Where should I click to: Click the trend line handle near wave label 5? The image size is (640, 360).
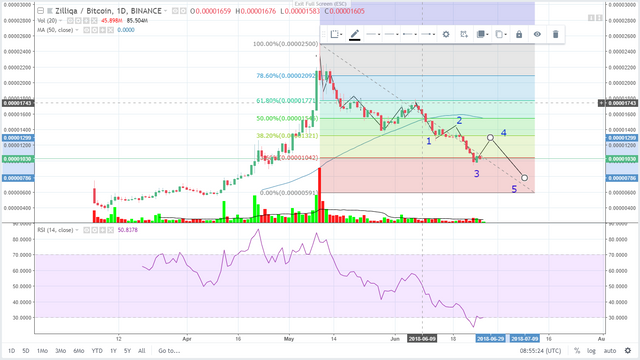point(524,178)
